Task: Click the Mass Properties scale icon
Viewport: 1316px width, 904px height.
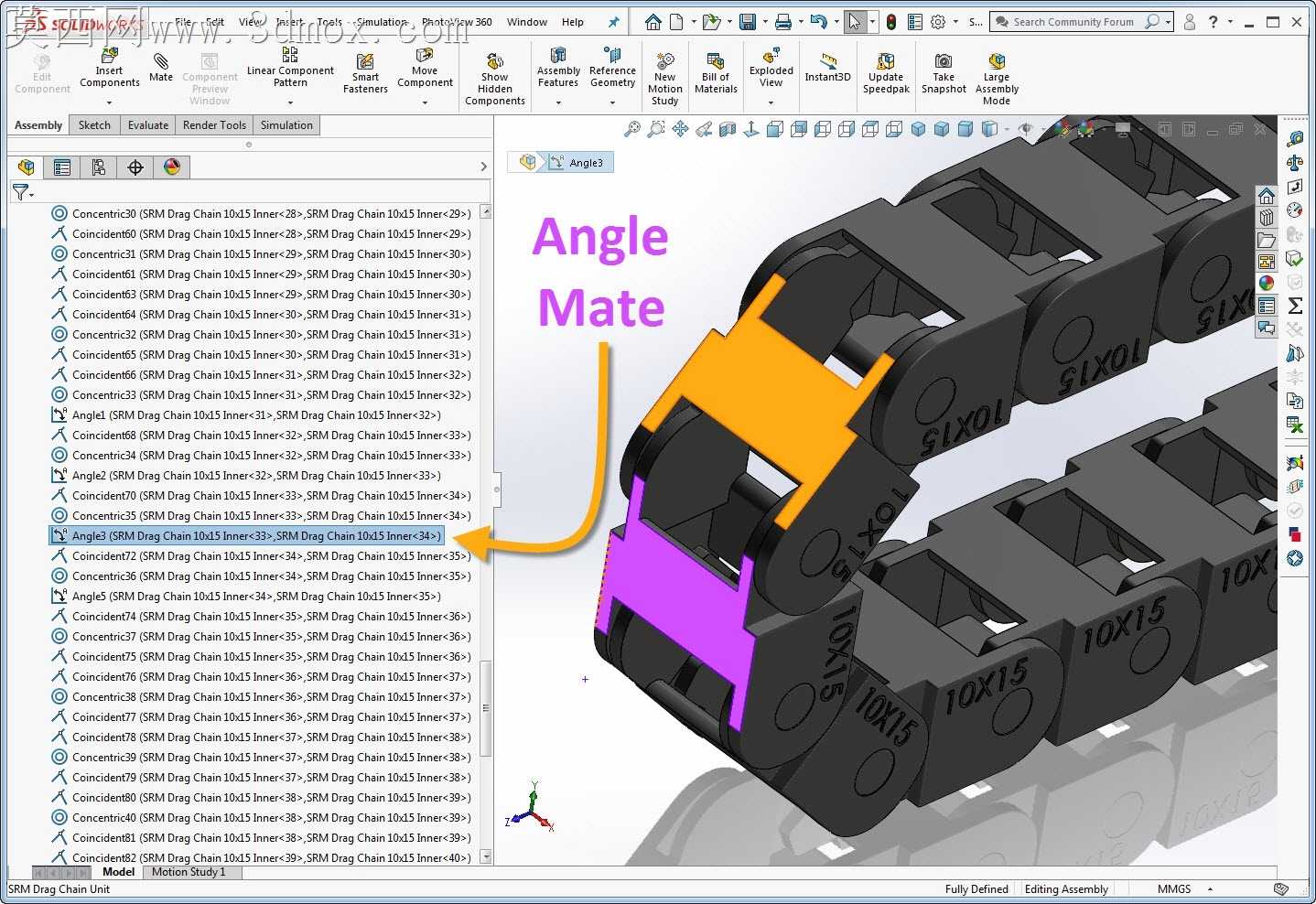Action: click(1295, 163)
